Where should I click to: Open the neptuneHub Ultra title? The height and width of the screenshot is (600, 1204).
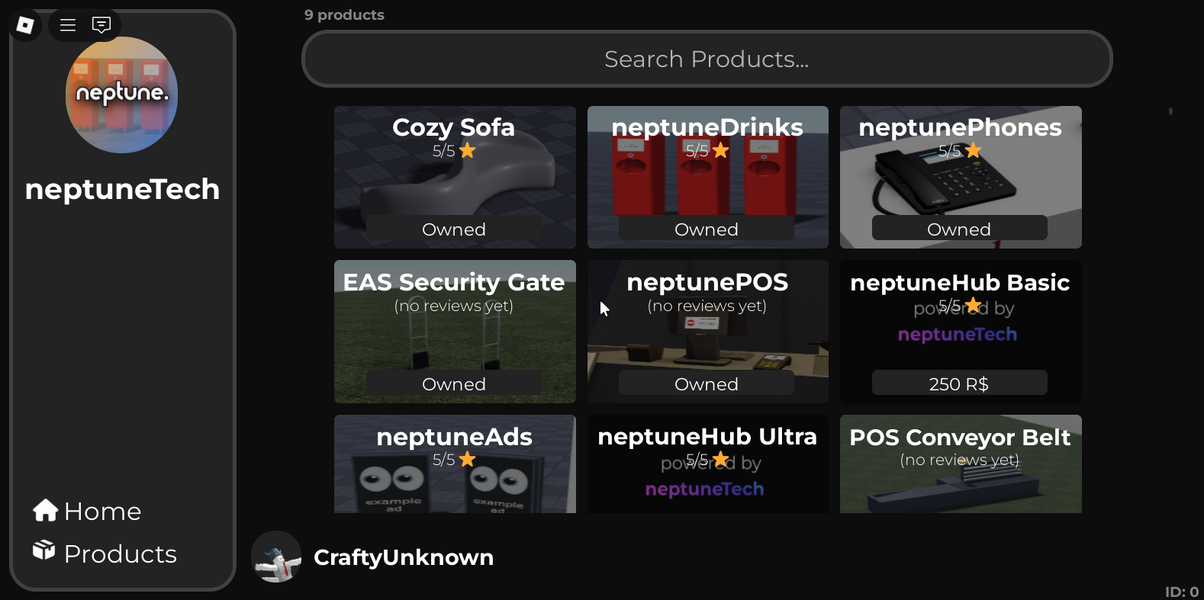[707, 437]
